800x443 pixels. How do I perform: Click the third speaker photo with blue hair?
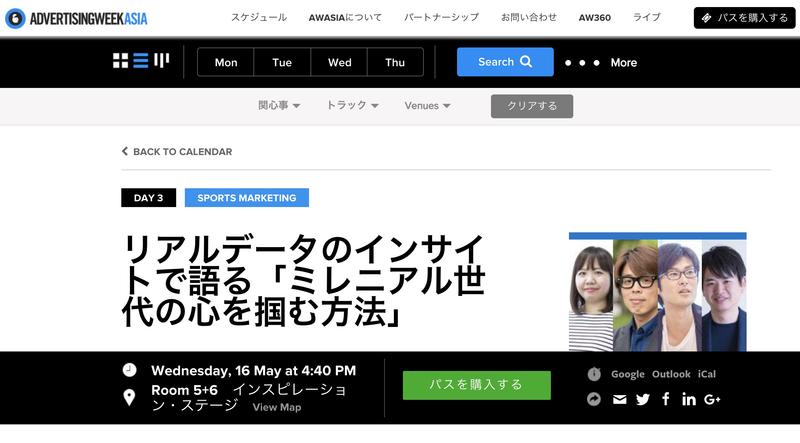pyautogui.click(x=680, y=296)
